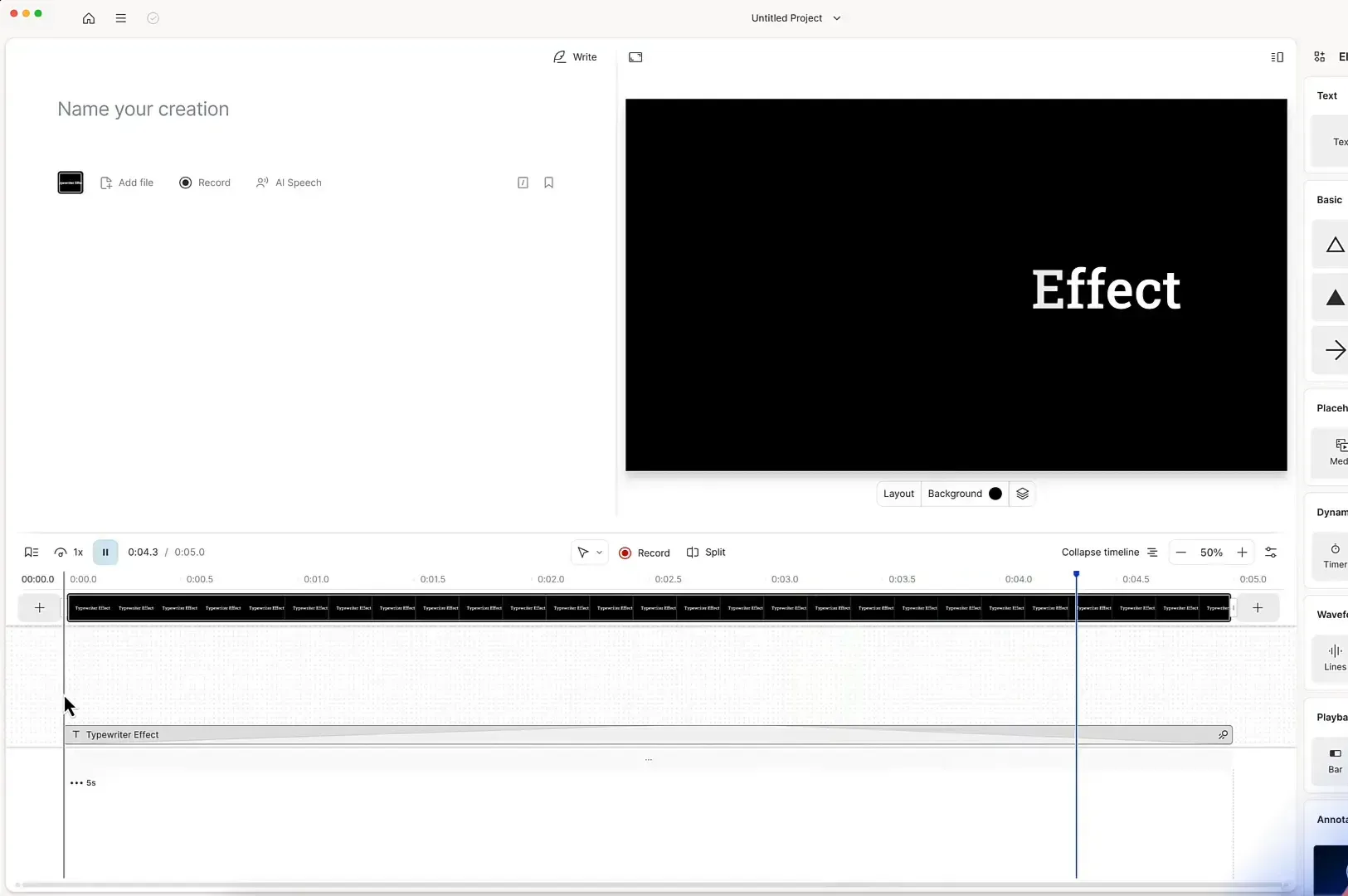This screenshot has height=896, width=1348.
Task: Add the Timer dynamic element
Action: pyautogui.click(x=1334, y=556)
